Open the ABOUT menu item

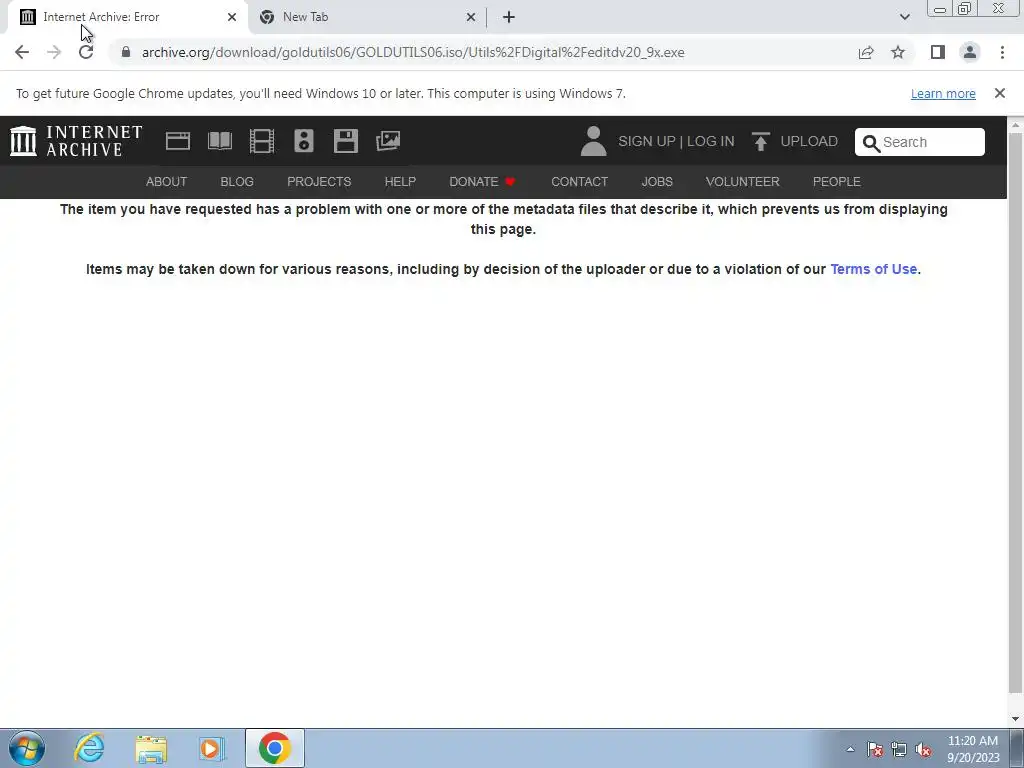pyautogui.click(x=167, y=182)
